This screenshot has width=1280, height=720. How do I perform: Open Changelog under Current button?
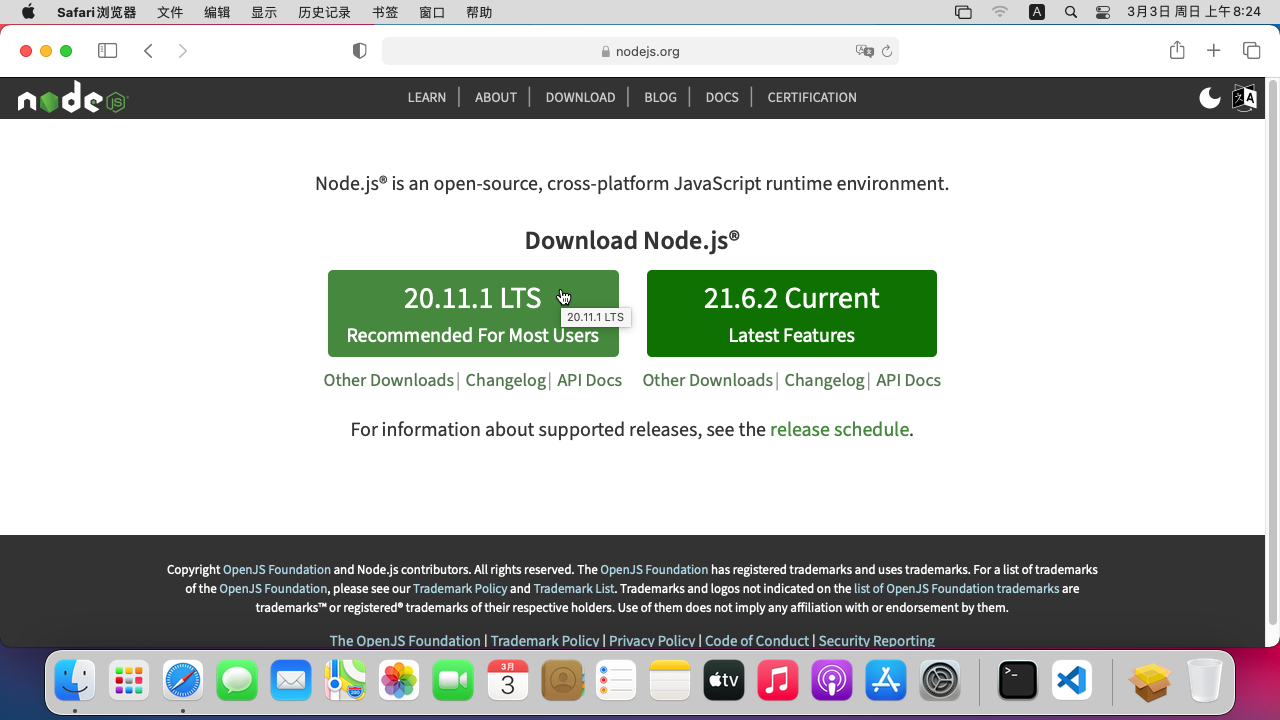[825, 380]
